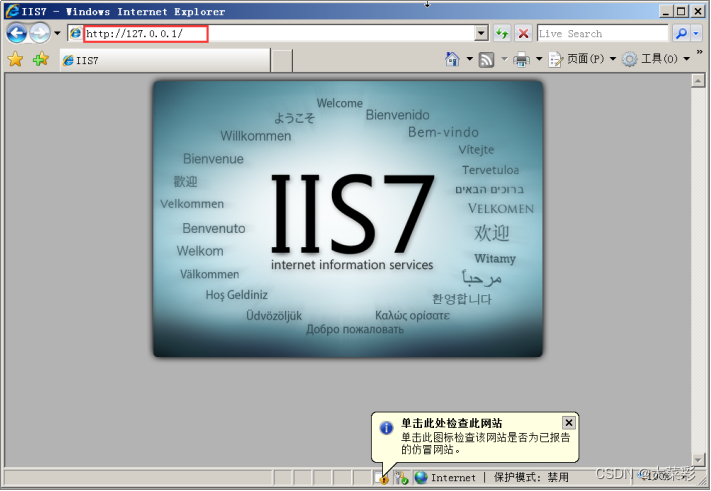Click the RSS Feeds icon
This screenshot has width=711, height=491.
tap(487, 59)
